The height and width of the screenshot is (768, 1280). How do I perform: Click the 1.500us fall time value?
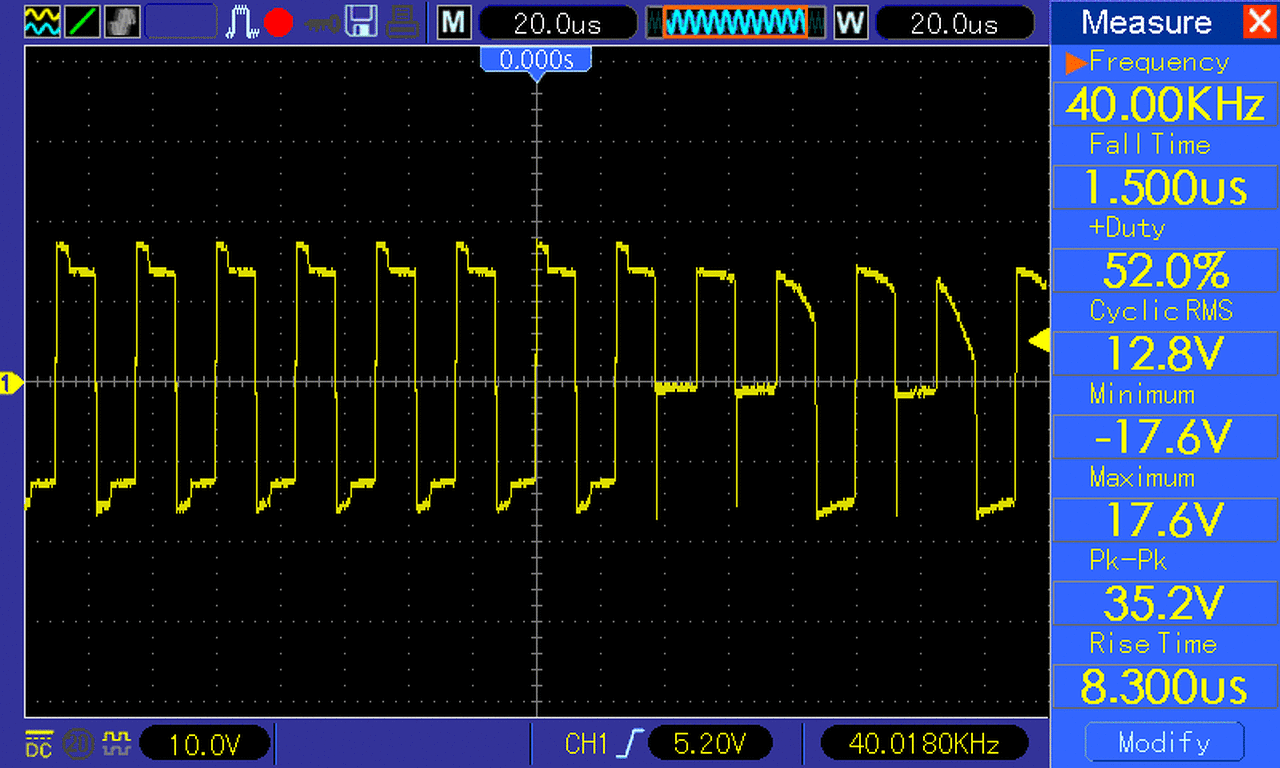[1165, 187]
